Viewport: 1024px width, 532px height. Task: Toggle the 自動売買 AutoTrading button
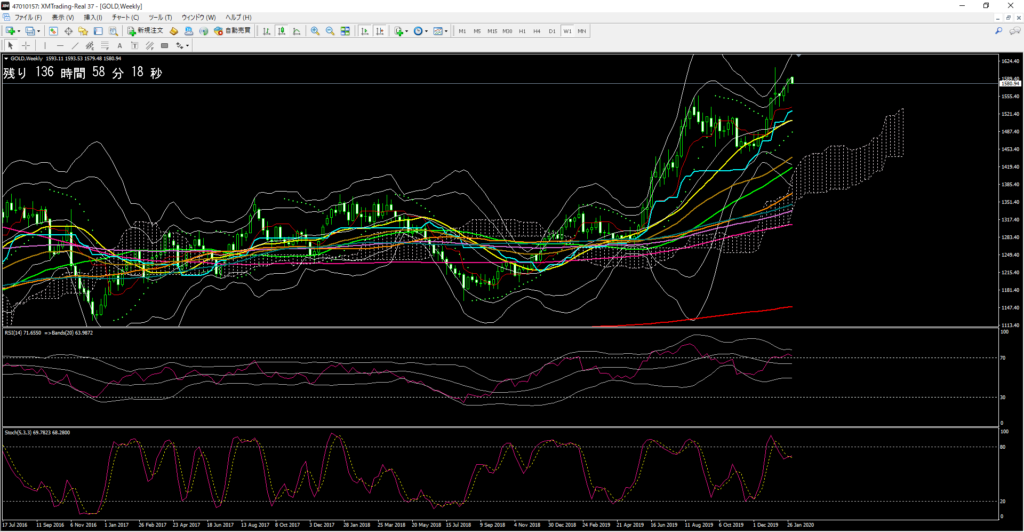click(232, 31)
